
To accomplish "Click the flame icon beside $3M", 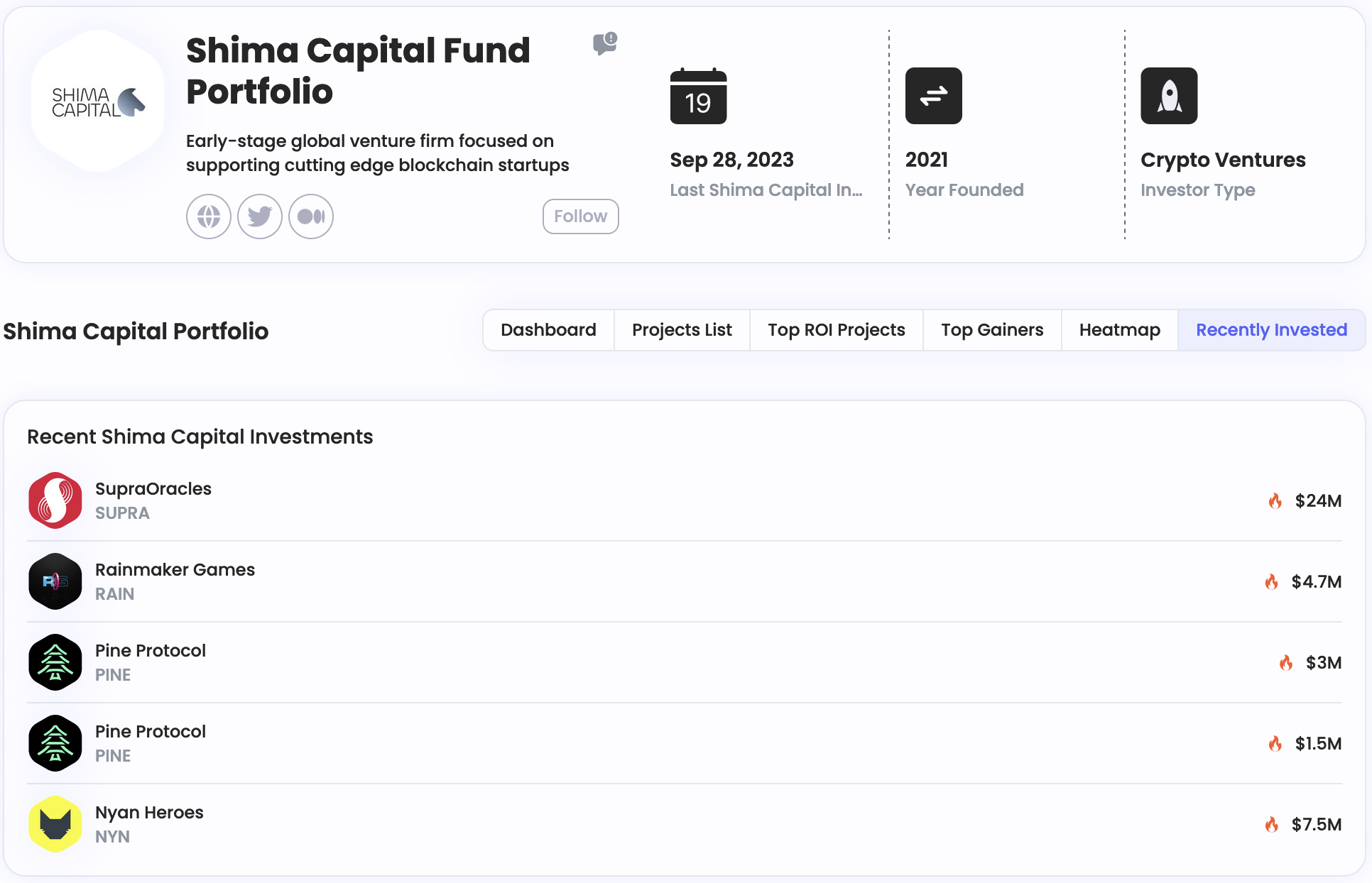I will [x=1286, y=663].
